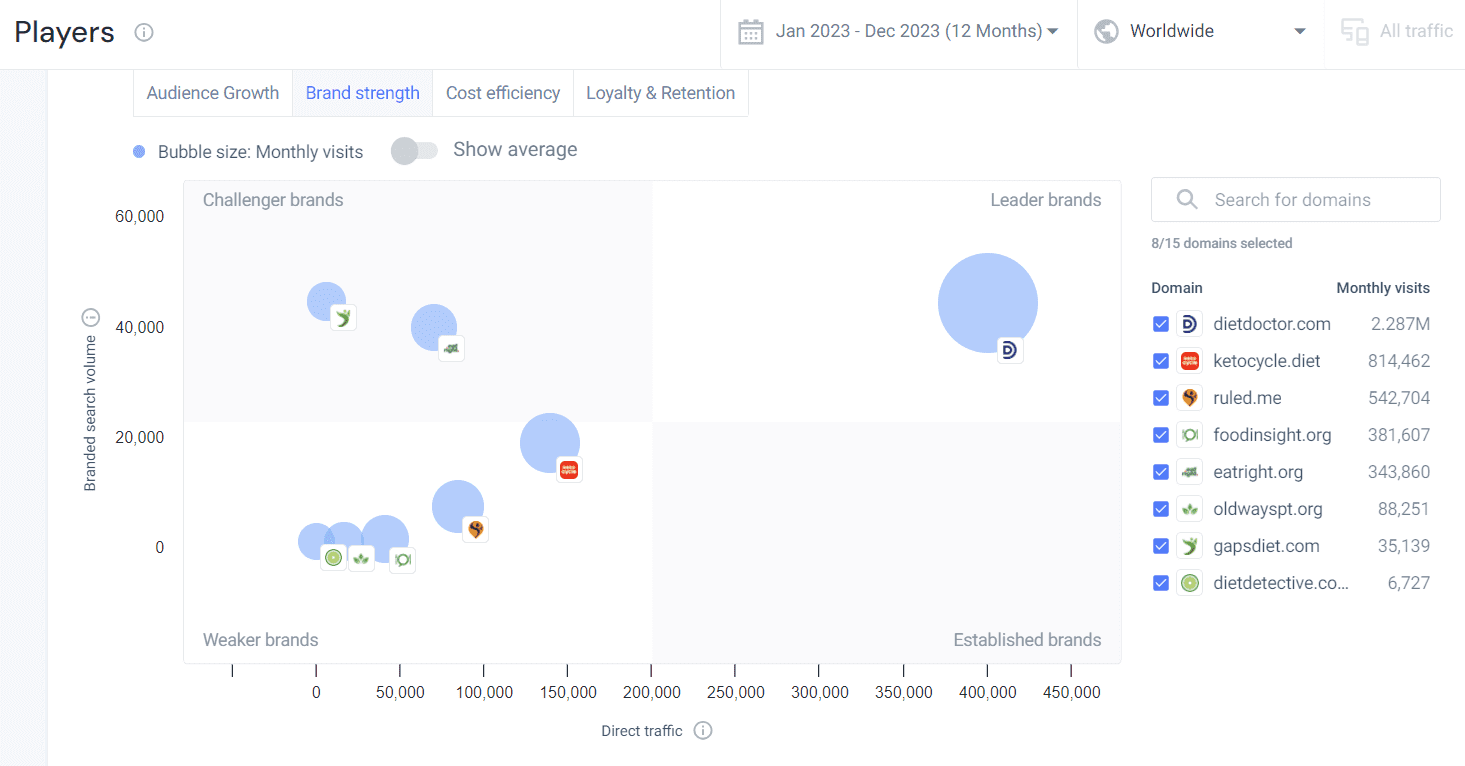Screen dimensions: 1465x766
Task: Click the gapsdiet.com domain name
Action: coord(1266,546)
